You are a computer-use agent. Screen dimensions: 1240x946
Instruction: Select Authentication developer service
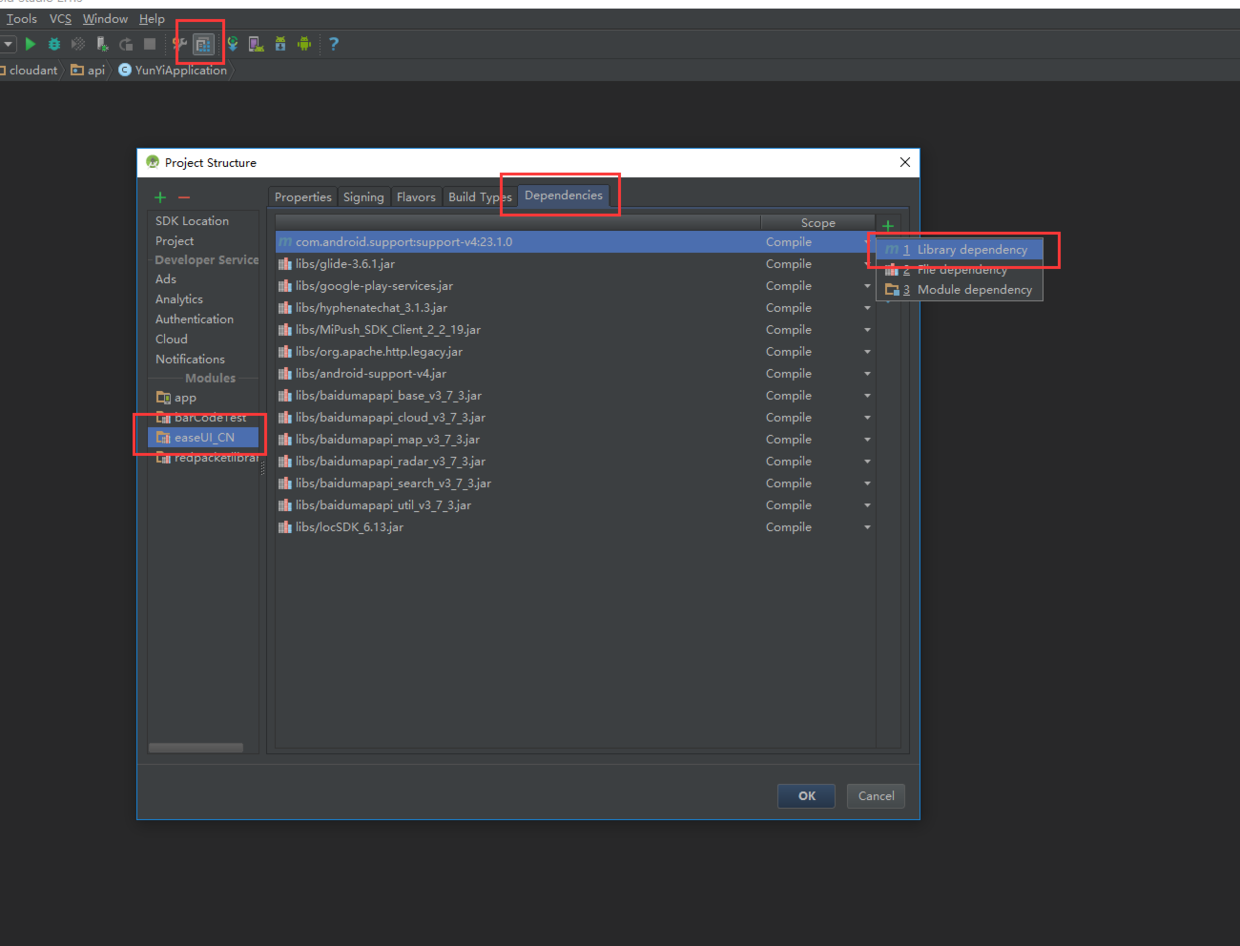click(x=194, y=319)
